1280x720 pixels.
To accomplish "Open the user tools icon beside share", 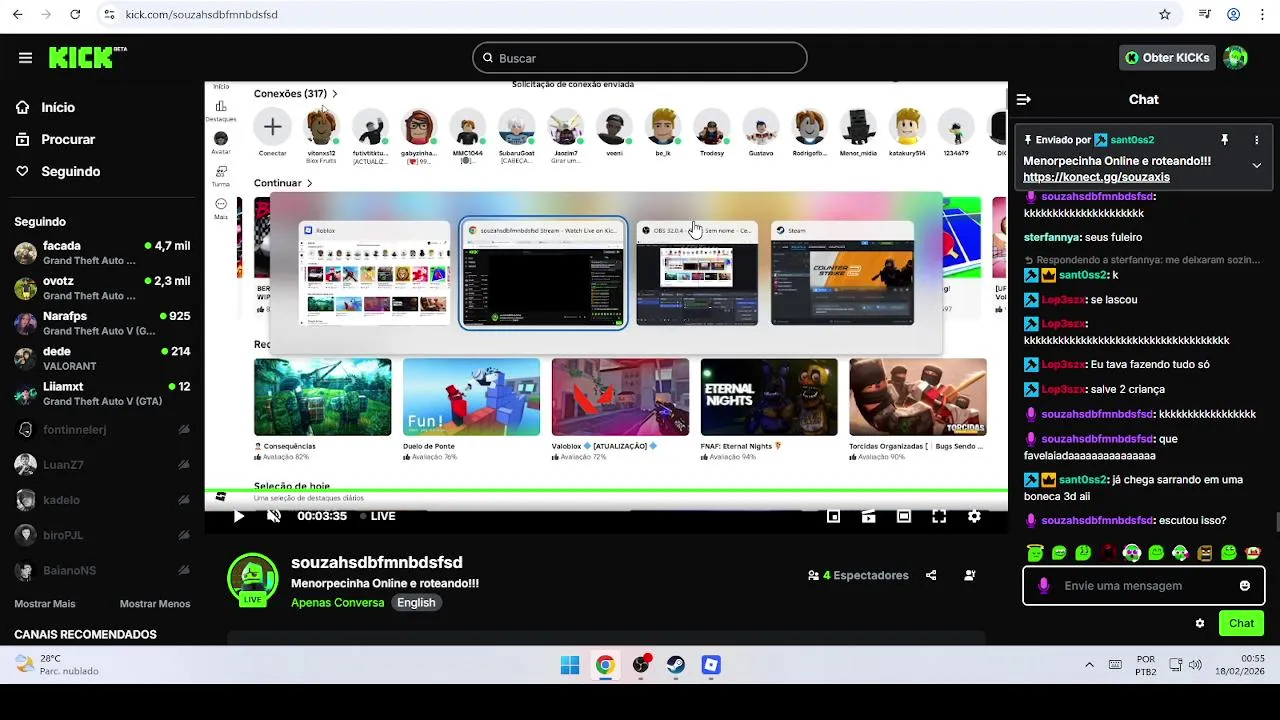I will coord(970,576).
